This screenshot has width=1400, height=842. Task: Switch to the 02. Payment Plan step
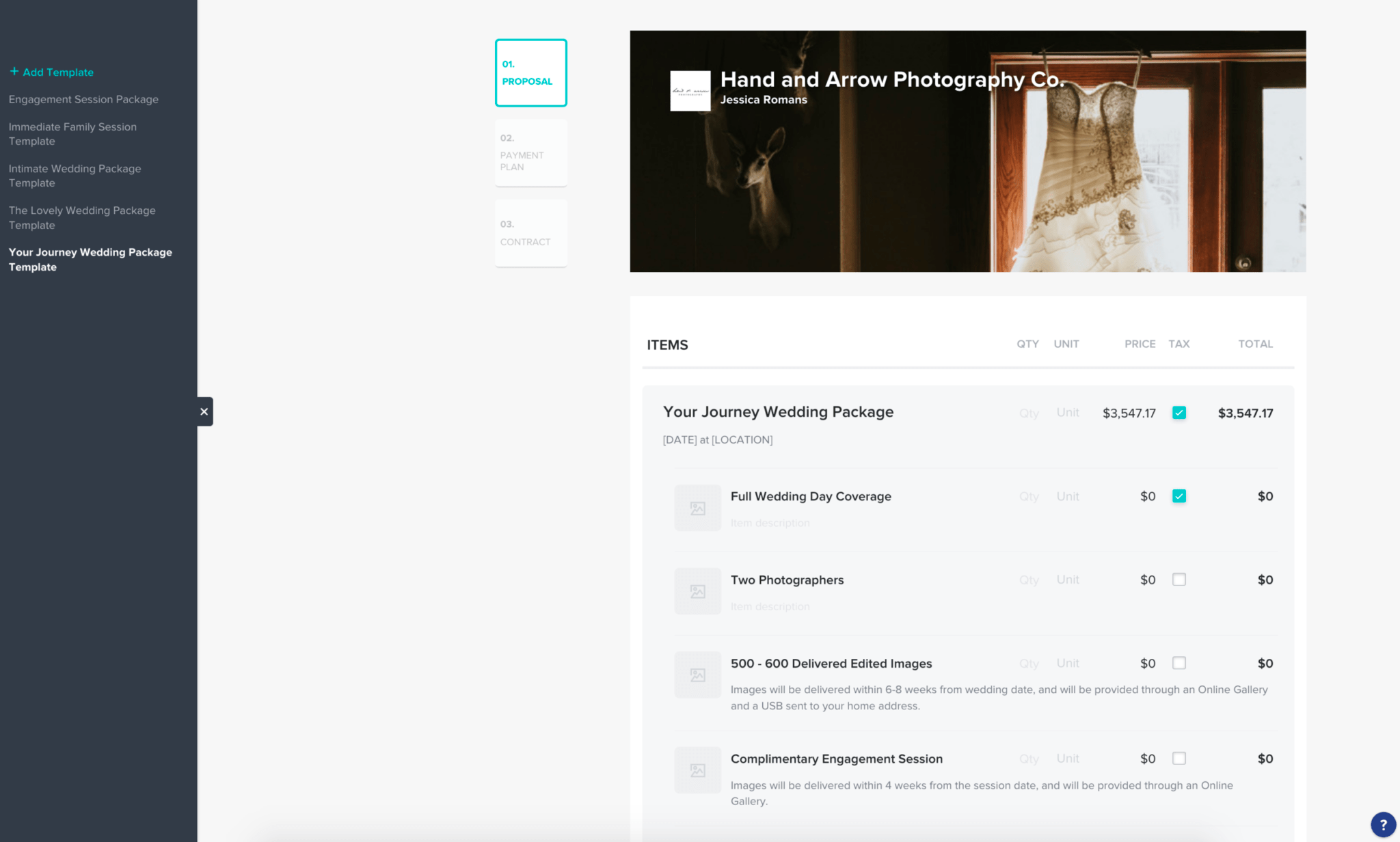(x=530, y=153)
